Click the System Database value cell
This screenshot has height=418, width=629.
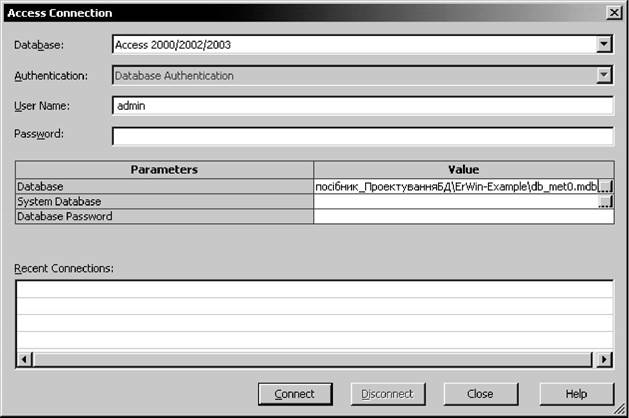pos(455,201)
